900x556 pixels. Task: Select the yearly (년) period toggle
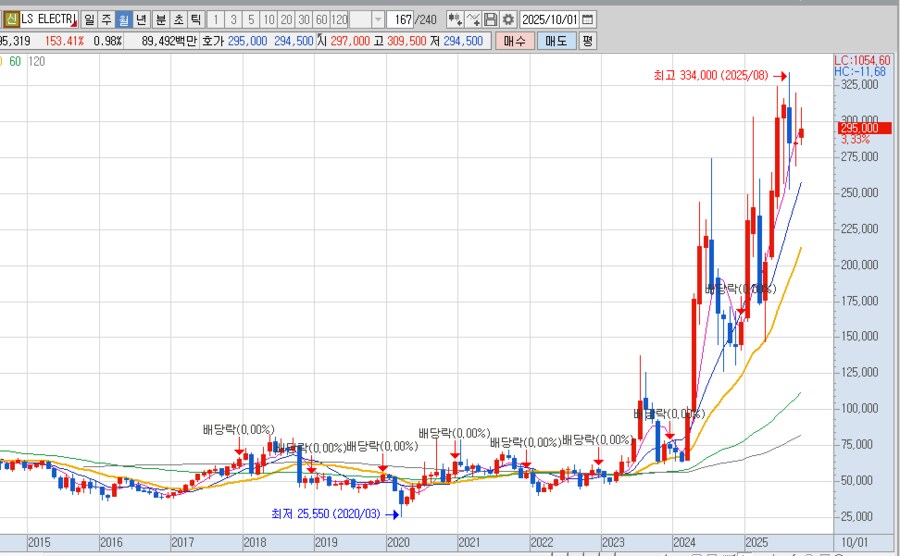point(141,19)
